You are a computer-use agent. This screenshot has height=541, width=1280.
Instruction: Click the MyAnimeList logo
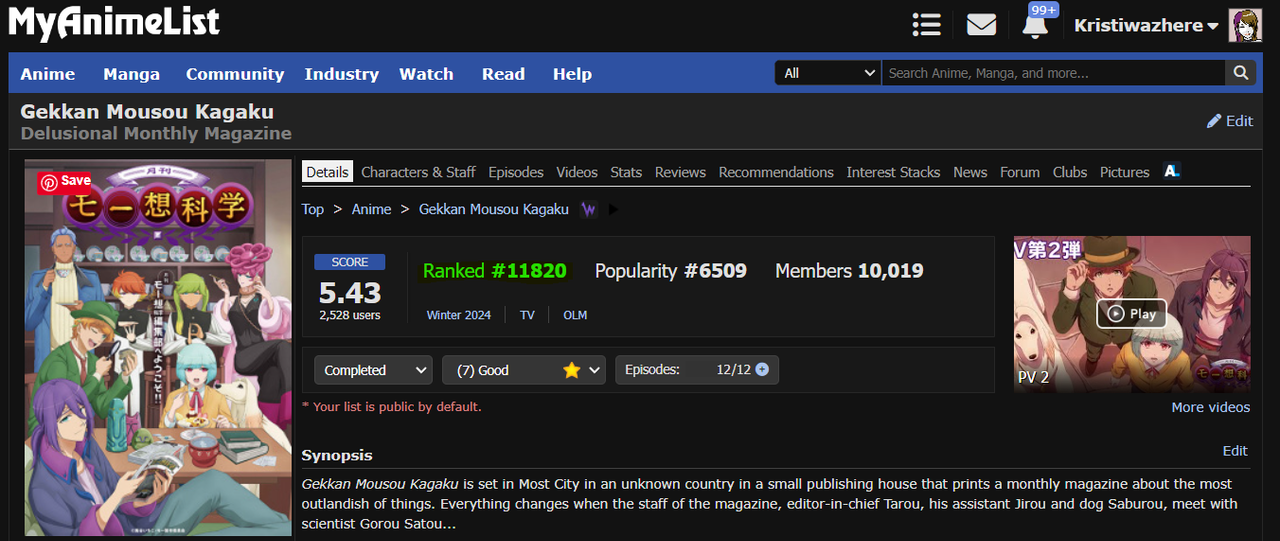coord(114,23)
